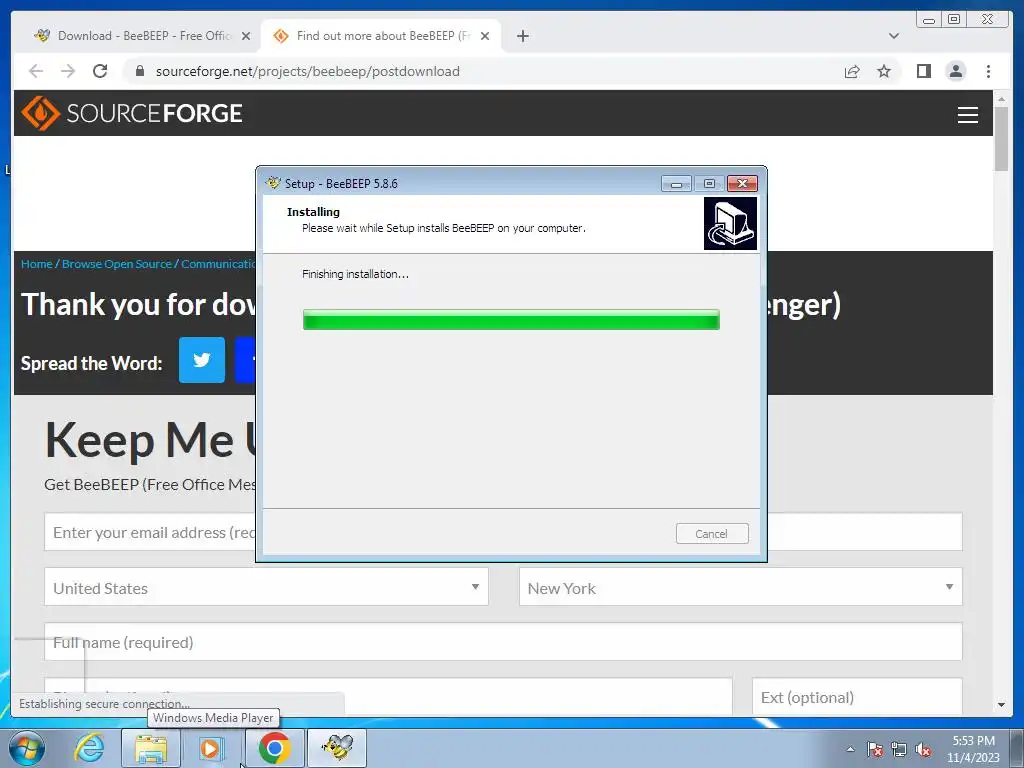Click the Full name (required) field

click(503, 642)
